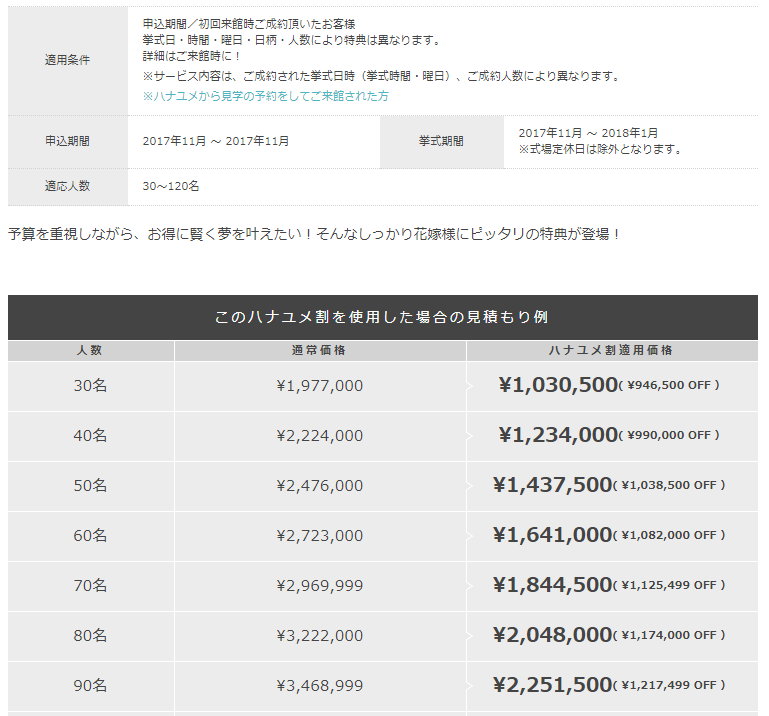This screenshot has height=716, width=769.
Task: Click the ¥1,030,500 discounted price
Action: [558, 385]
